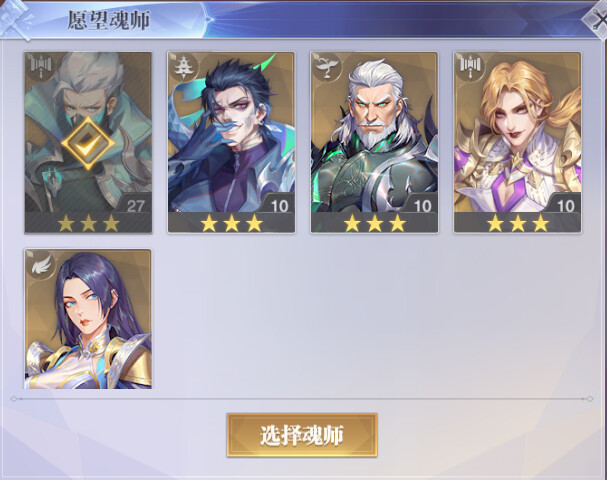This screenshot has height=480, width=607.
Task: Click the 愿望魂师 panel title
Action: tap(109, 20)
